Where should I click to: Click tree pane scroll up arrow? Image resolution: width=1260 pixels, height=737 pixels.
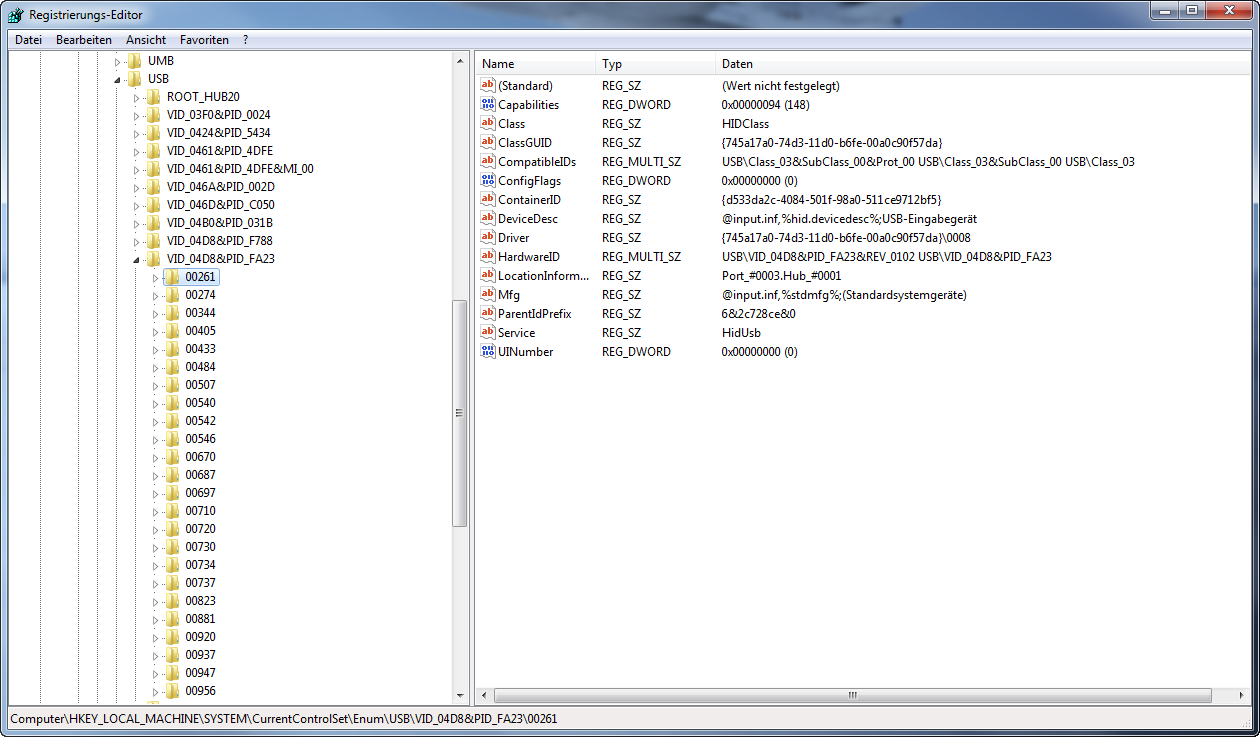tap(460, 62)
